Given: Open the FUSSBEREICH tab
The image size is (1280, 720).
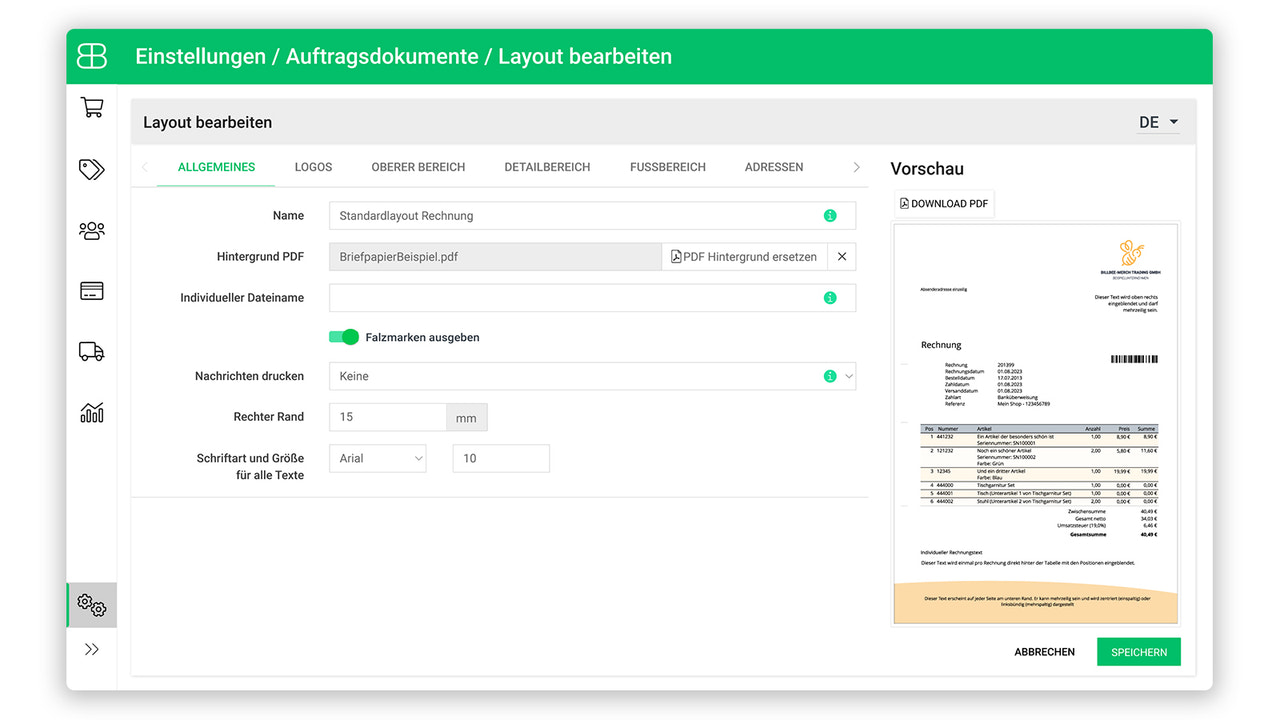Looking at the screenshot, I should pos(667,167).
